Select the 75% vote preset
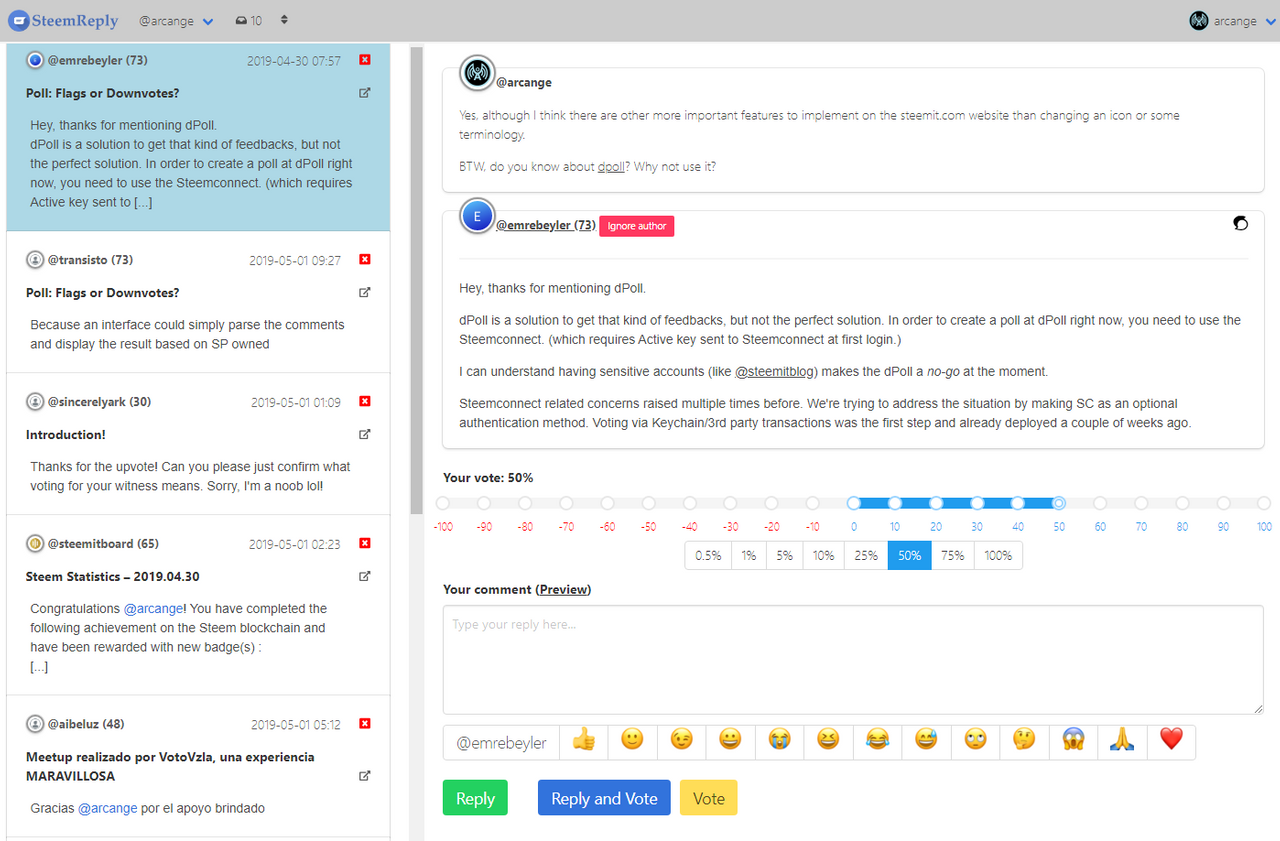1280x841 pixels. [x=953, y=555]
